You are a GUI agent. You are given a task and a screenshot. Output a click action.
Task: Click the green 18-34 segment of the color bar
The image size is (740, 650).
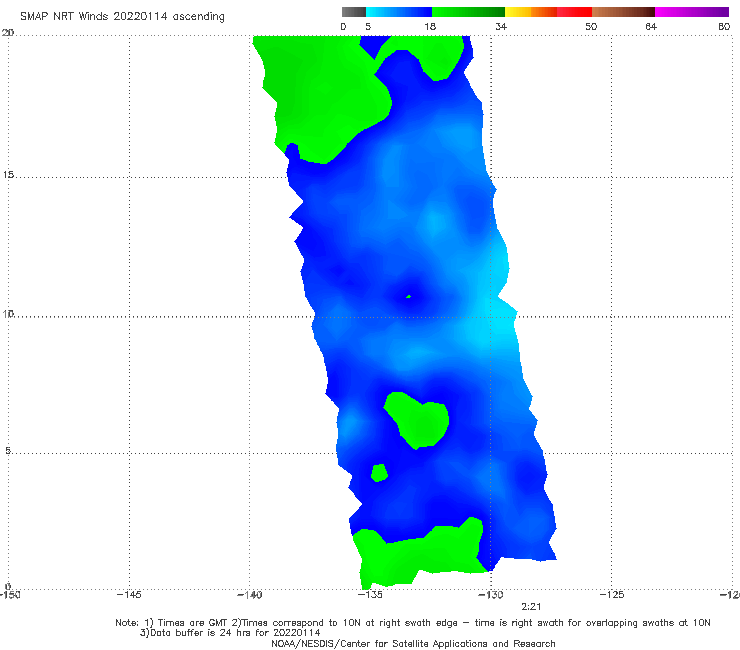468,12
